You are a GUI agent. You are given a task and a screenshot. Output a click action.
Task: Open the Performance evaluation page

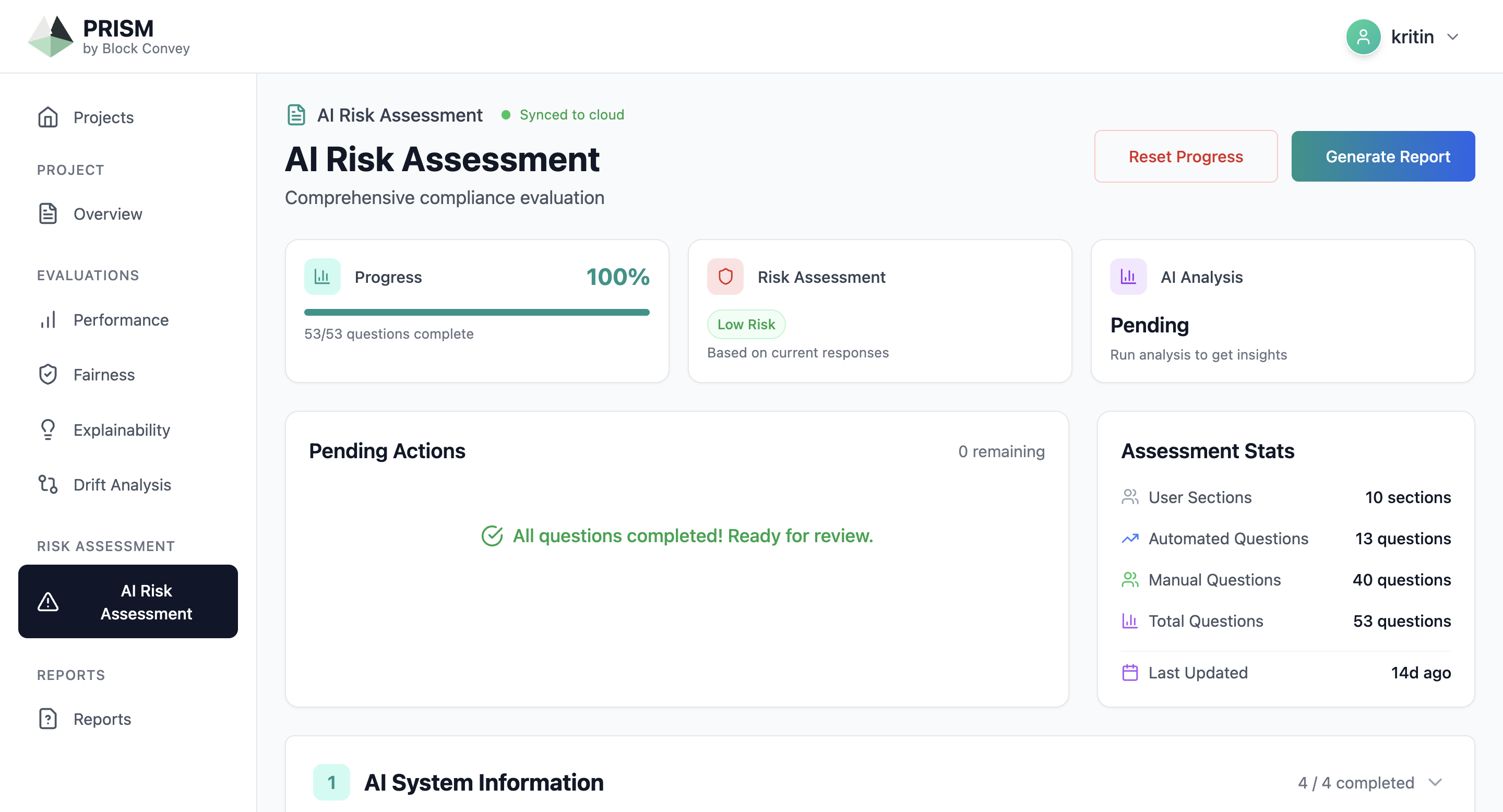[120, 320]
